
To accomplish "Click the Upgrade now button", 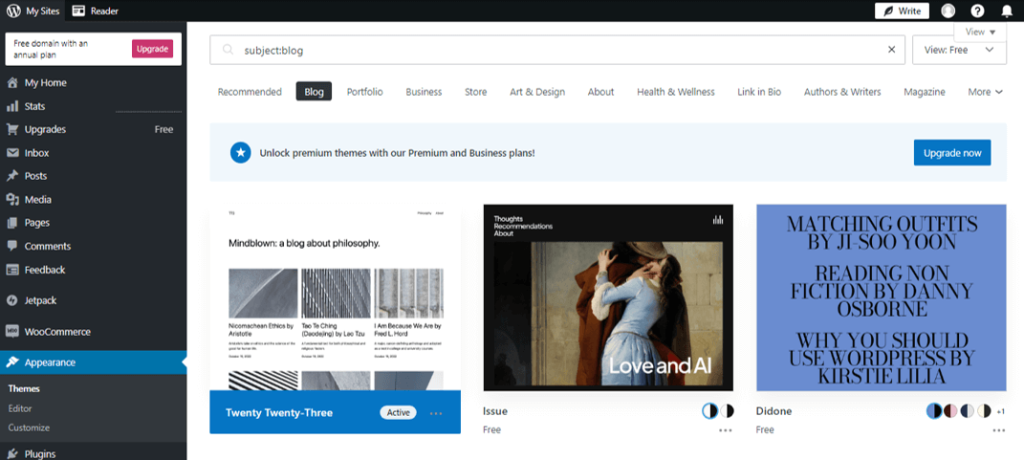I will (952, 153).
